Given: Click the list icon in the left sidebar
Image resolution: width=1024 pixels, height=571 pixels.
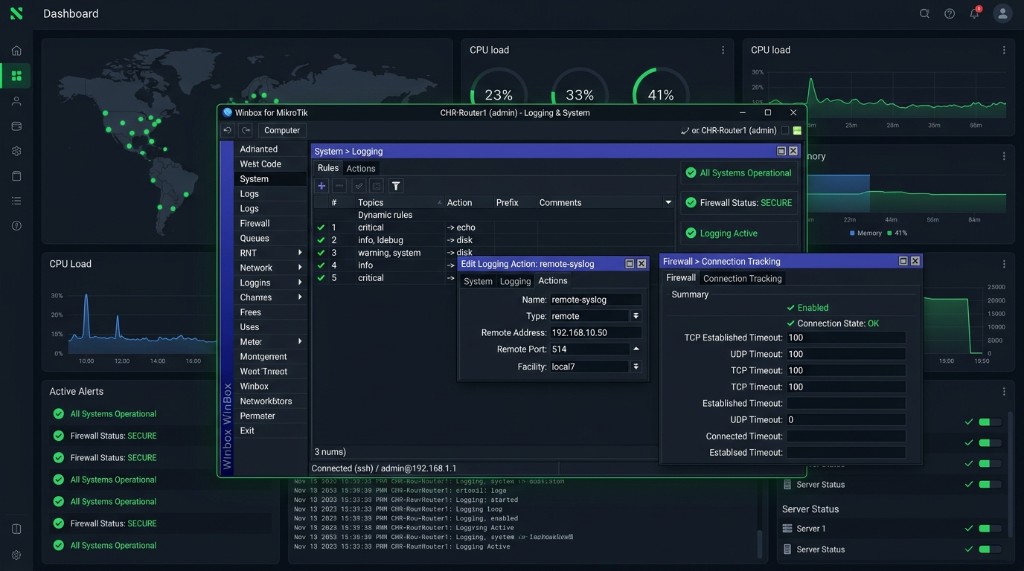Looking at the screenshot, I should (x=16, y=201).
